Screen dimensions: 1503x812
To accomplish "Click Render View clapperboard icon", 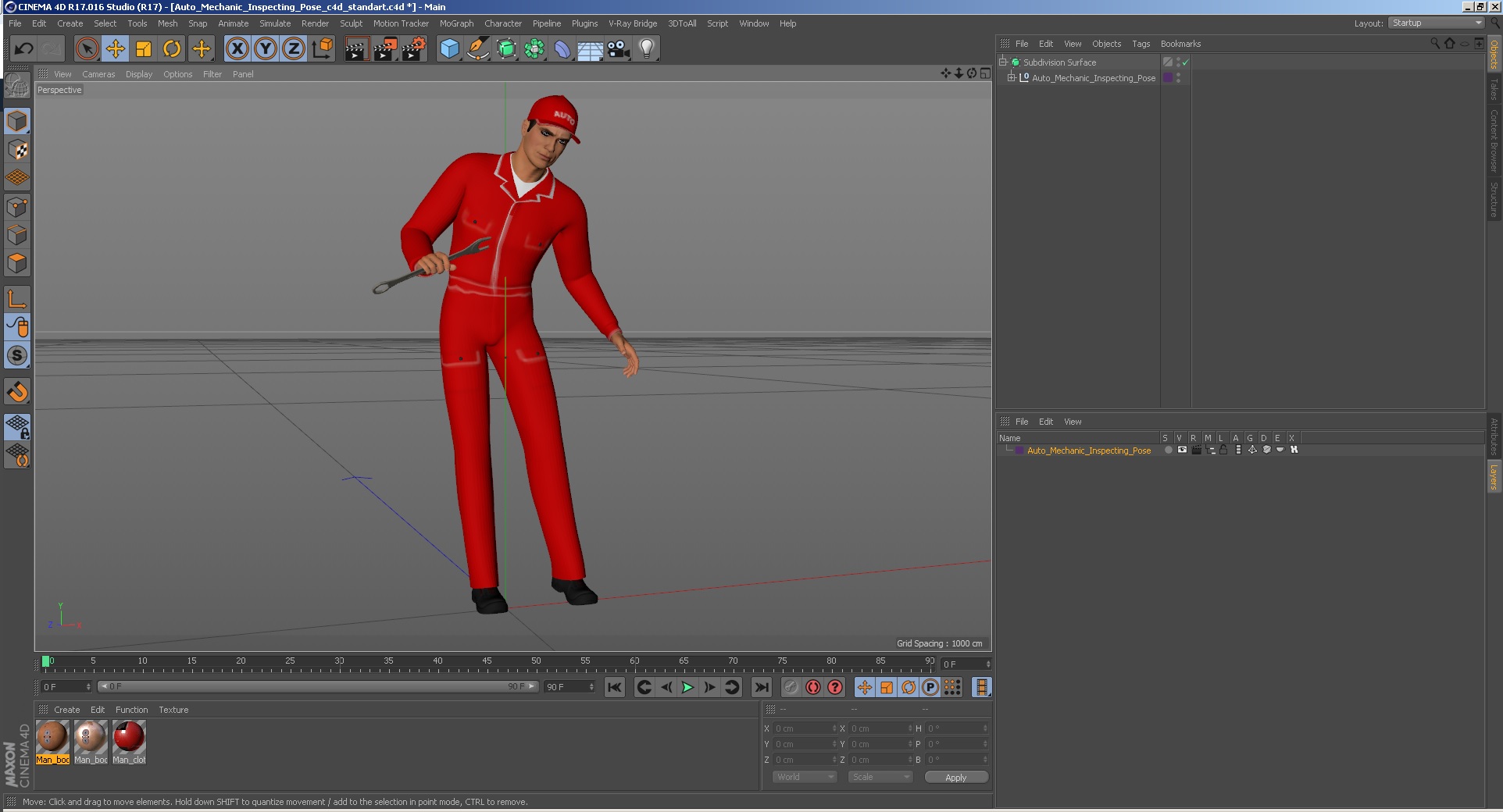I will pos(357,49).
